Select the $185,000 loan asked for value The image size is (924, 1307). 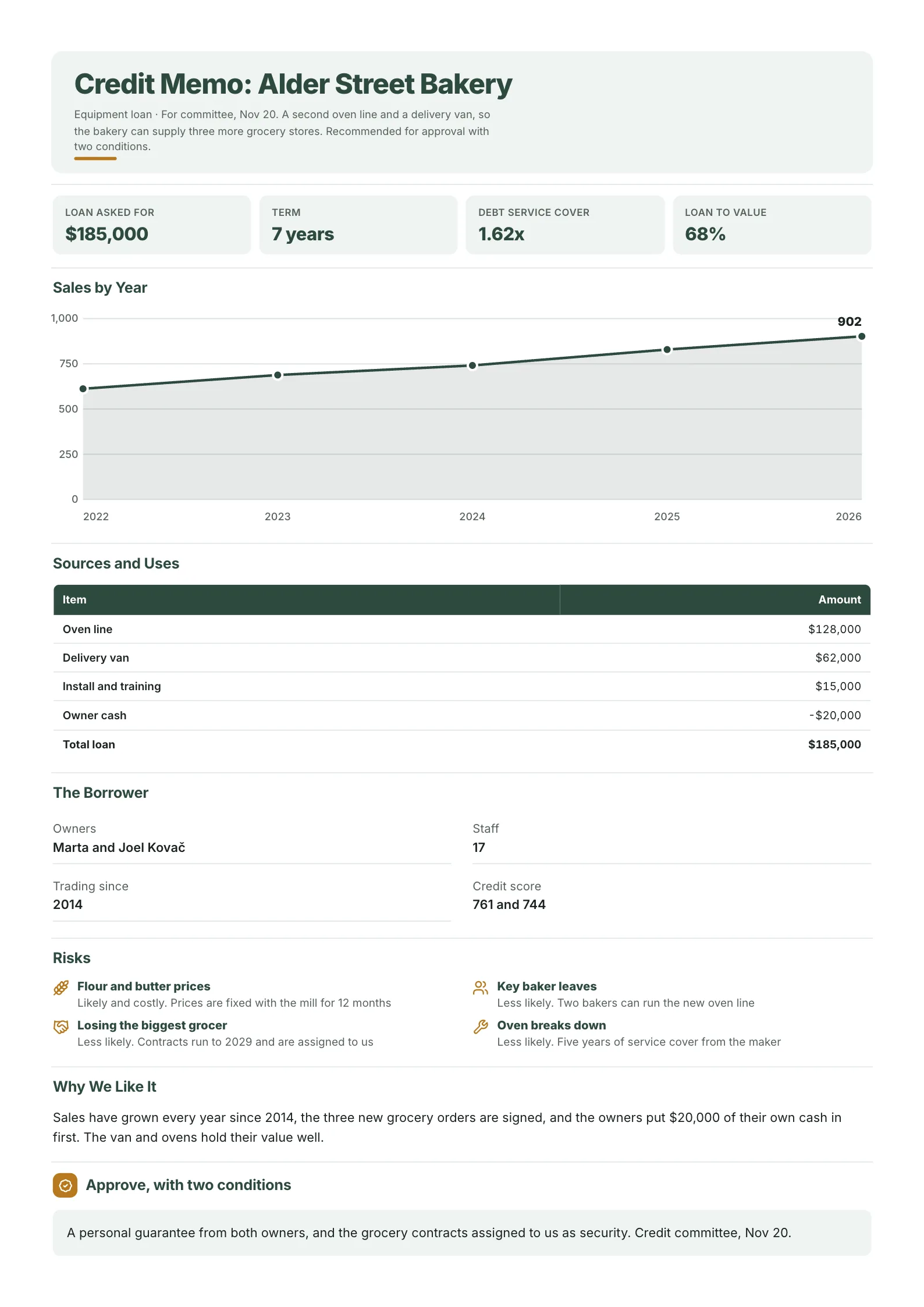[106, 234]
